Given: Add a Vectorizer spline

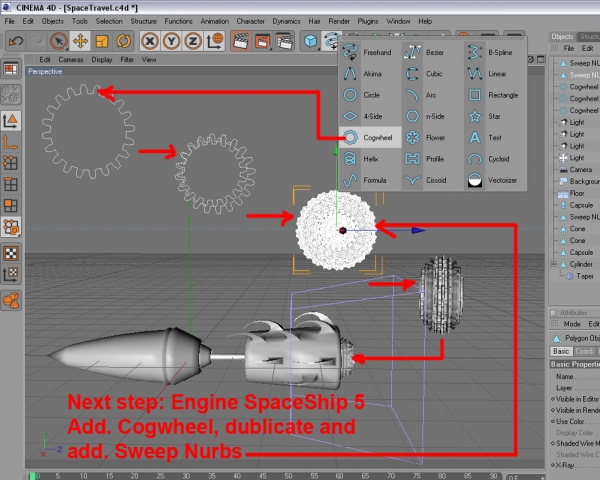Looking at the screenshot, I should 495,180.
